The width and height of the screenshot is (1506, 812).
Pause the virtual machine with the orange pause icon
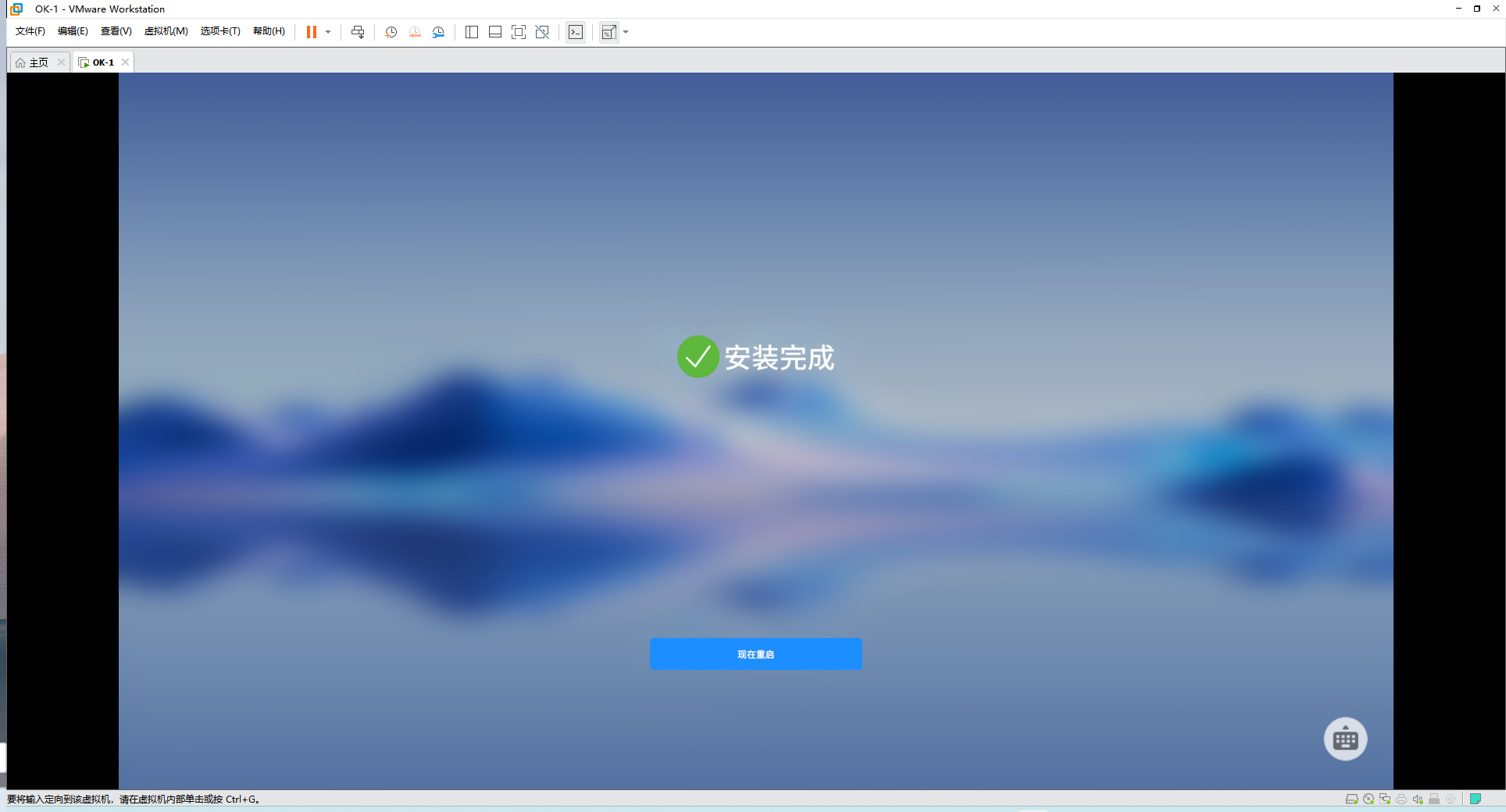coord(311,32)
